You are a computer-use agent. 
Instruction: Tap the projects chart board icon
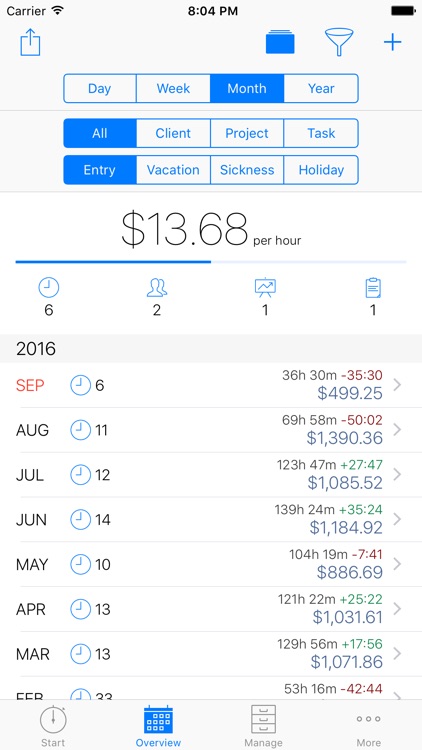point(265,288)
